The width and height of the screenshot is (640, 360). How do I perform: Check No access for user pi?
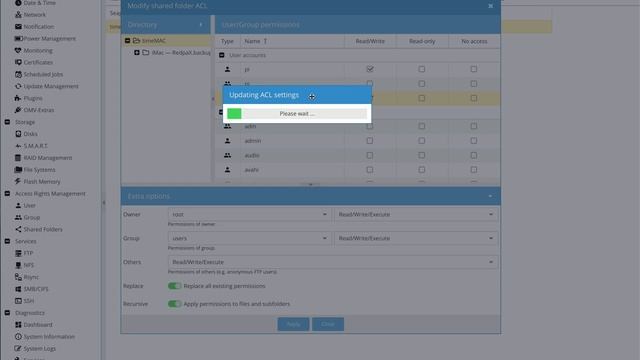pos(473,69)
